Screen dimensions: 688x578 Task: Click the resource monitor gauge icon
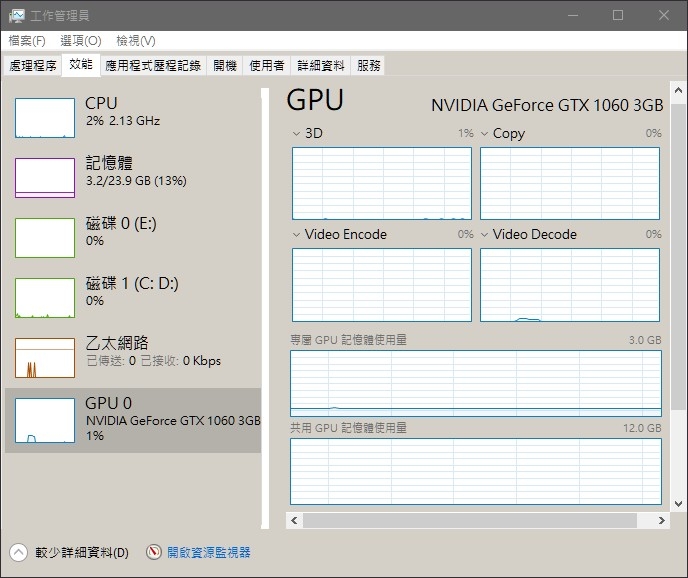click(154, 552)
